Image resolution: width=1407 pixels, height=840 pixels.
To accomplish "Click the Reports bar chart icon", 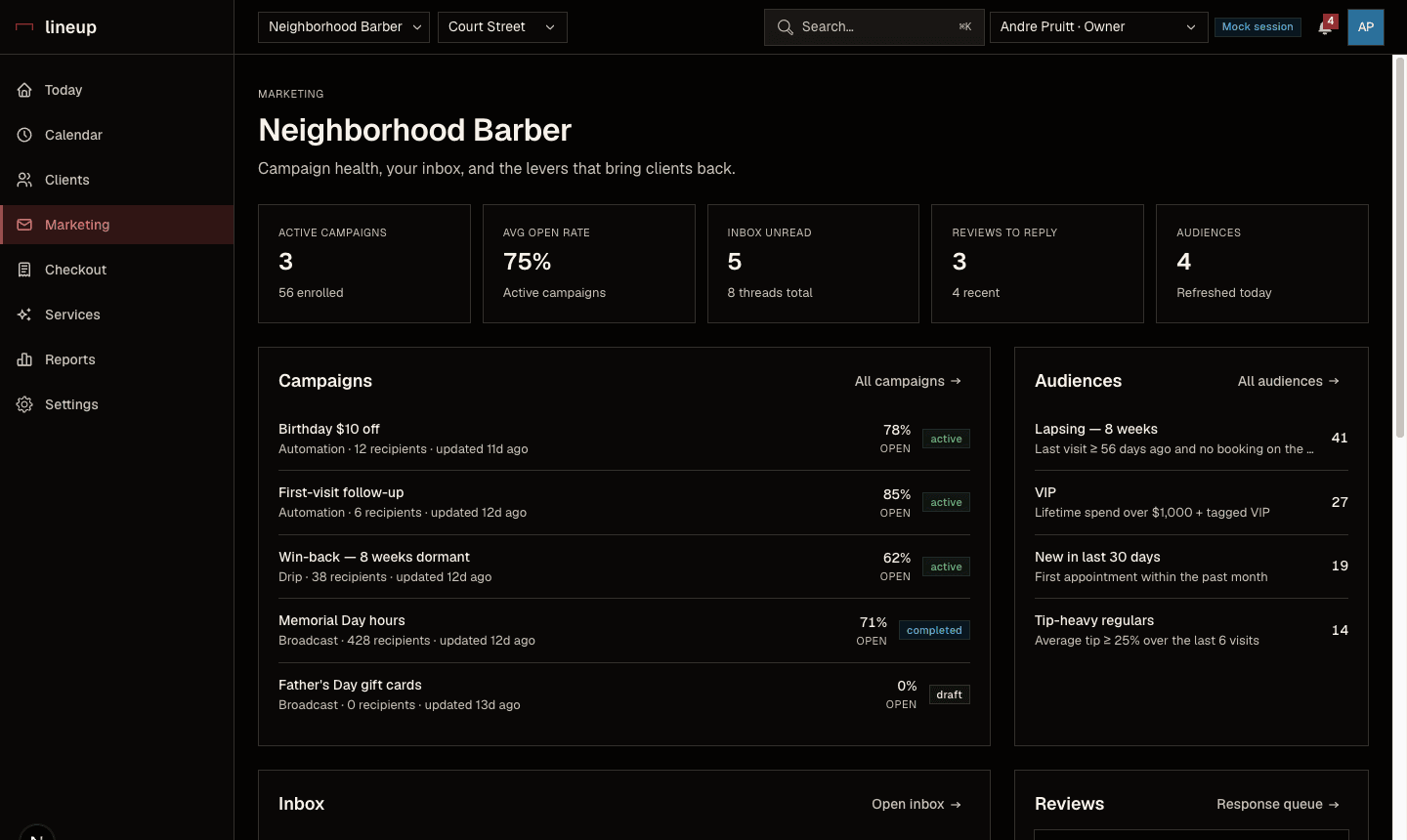I will coord(24,359).
